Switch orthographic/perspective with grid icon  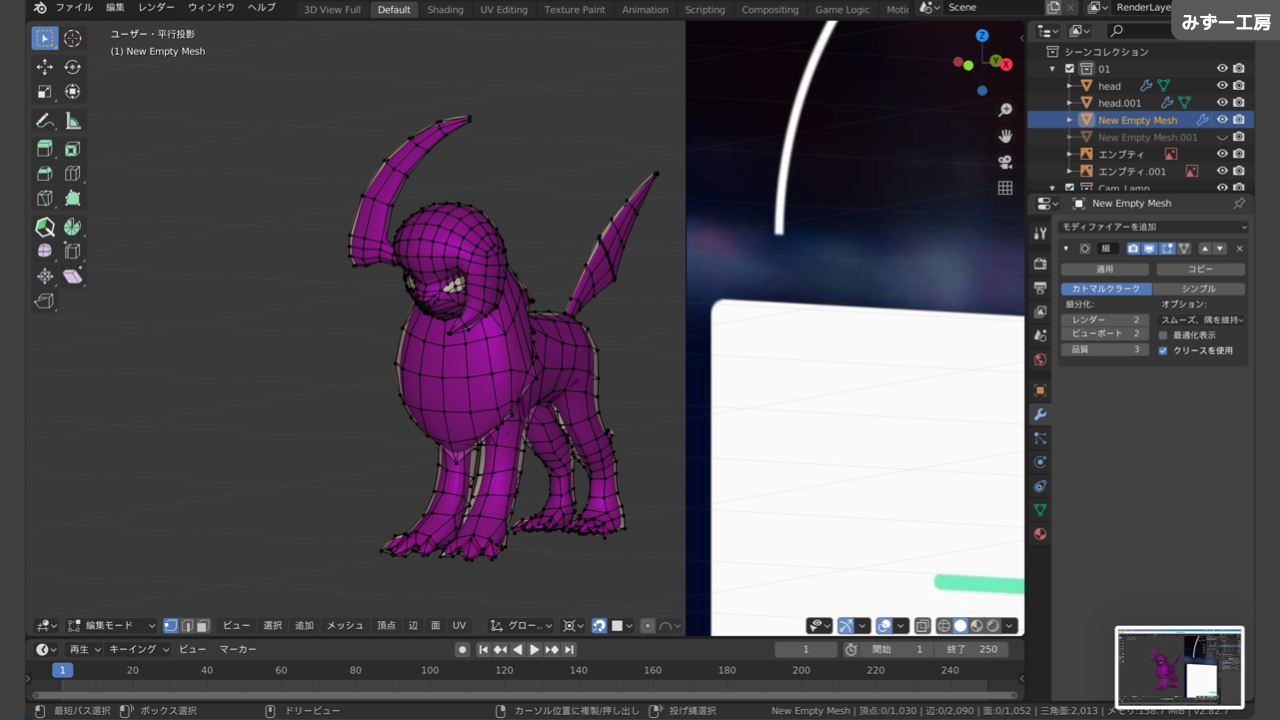(1005, 188)
